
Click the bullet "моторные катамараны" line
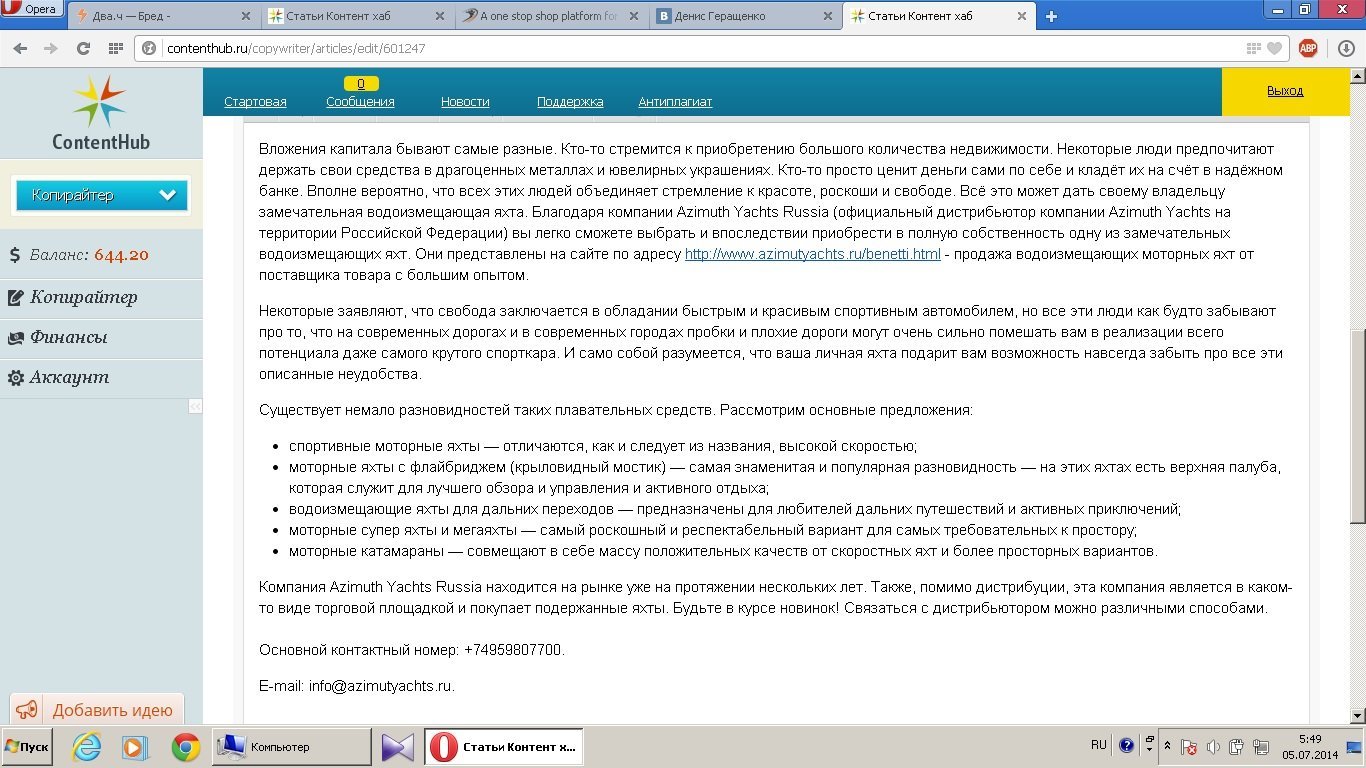[x=723, y=551]
